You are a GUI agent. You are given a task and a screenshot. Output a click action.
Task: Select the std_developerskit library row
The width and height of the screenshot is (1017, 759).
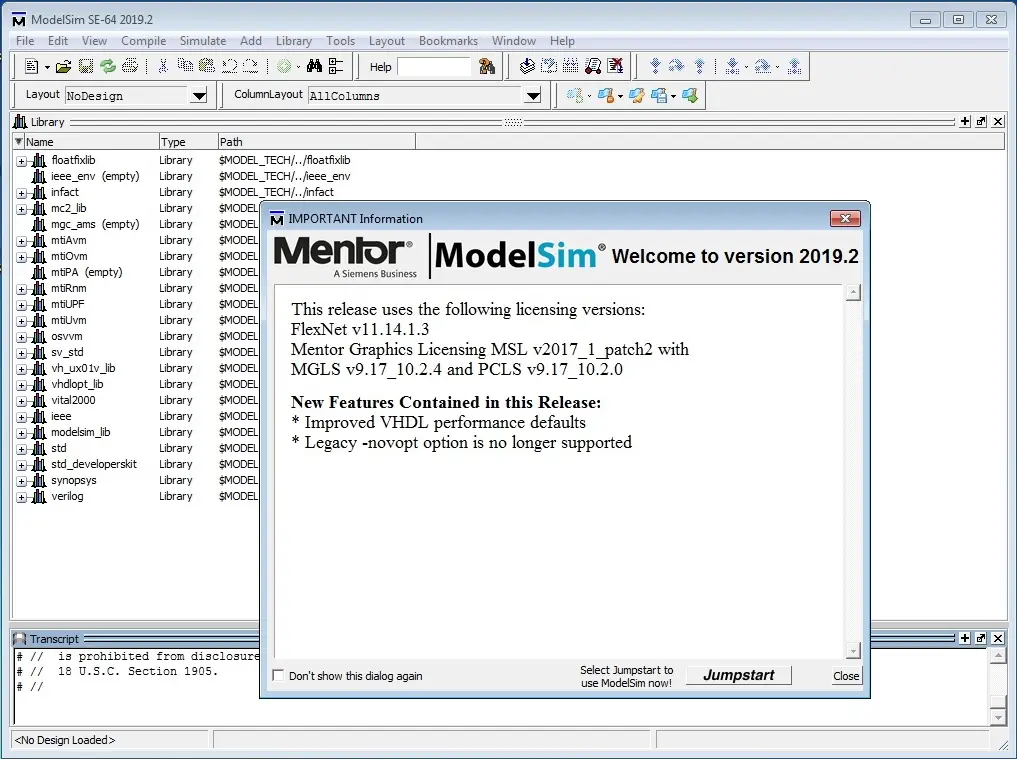pyautogui.click(x=94, y=464)
